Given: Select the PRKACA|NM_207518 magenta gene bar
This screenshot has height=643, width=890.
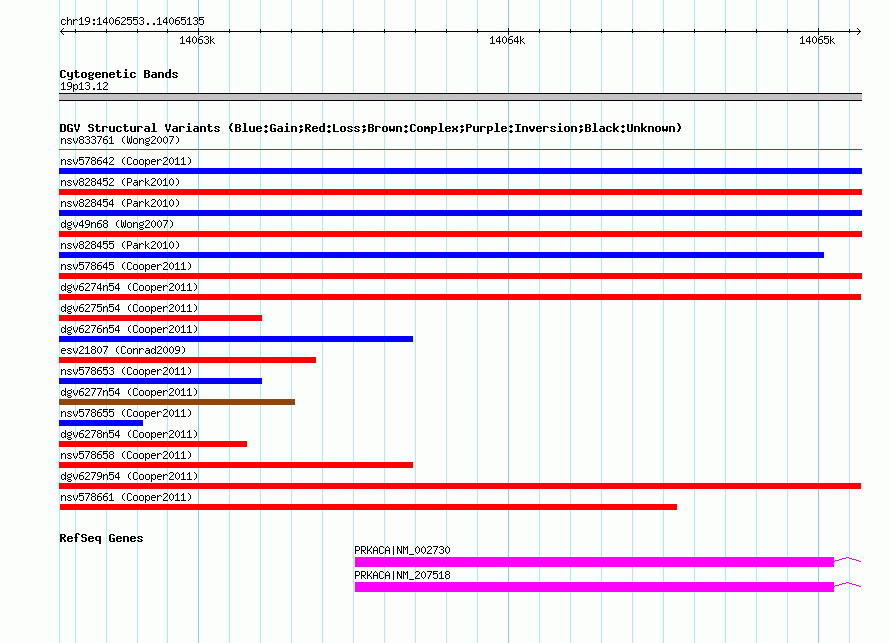Looking at the screenshot, I should pos(594,587).
